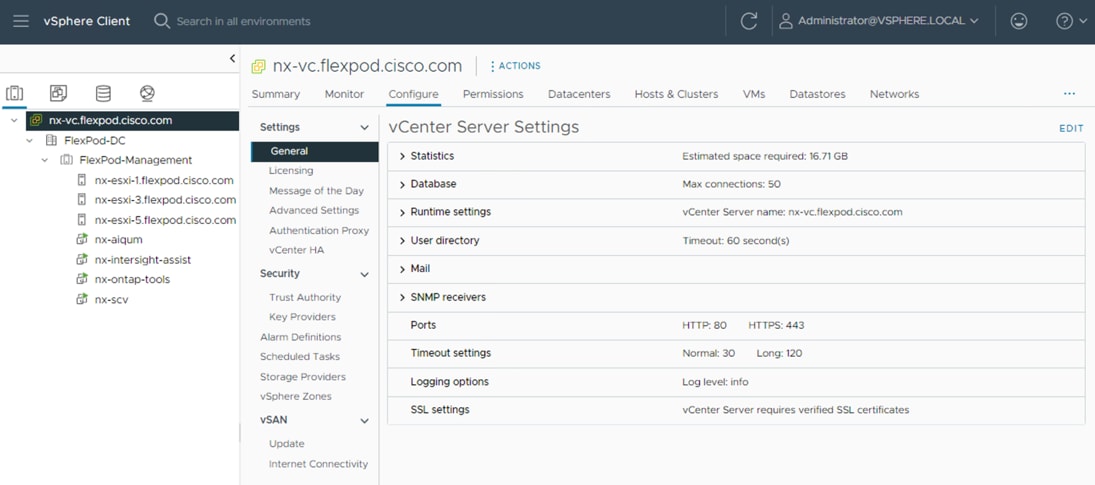Click the EDIT link for vCenter settings
The image size is (1095, 485).
click(1071, 129)
